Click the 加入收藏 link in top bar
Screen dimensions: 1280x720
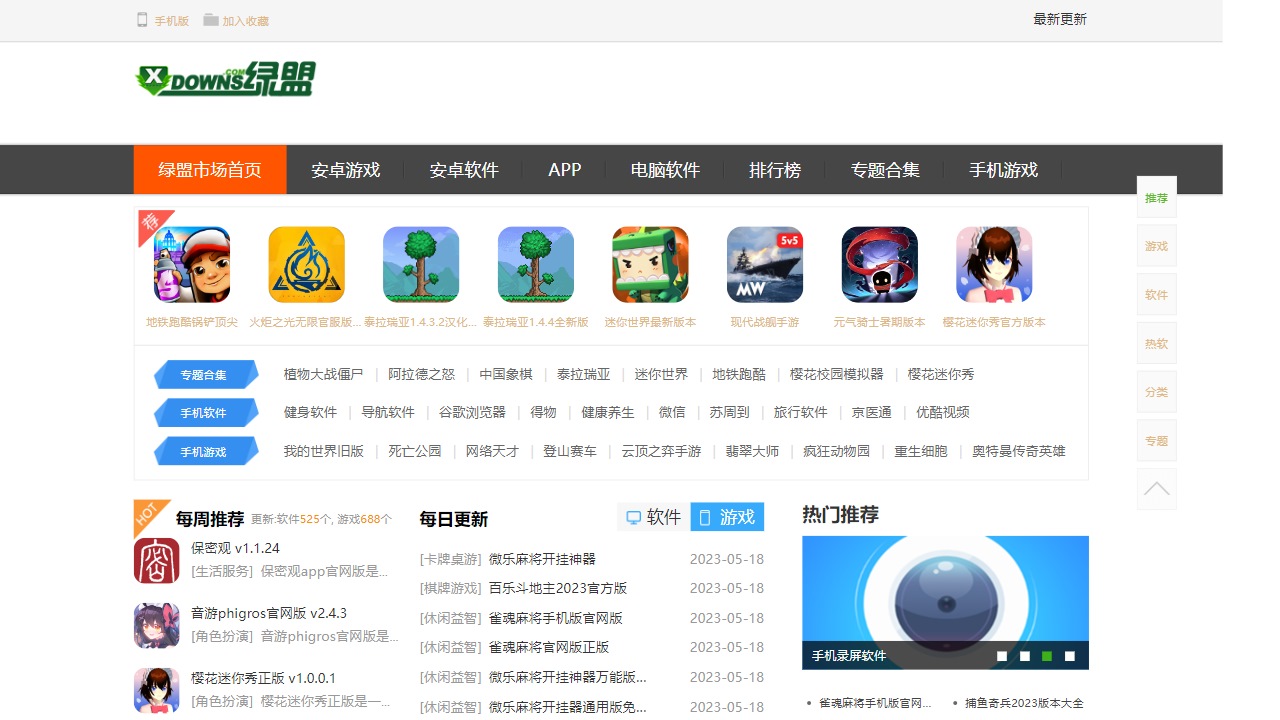coord(246,21)
